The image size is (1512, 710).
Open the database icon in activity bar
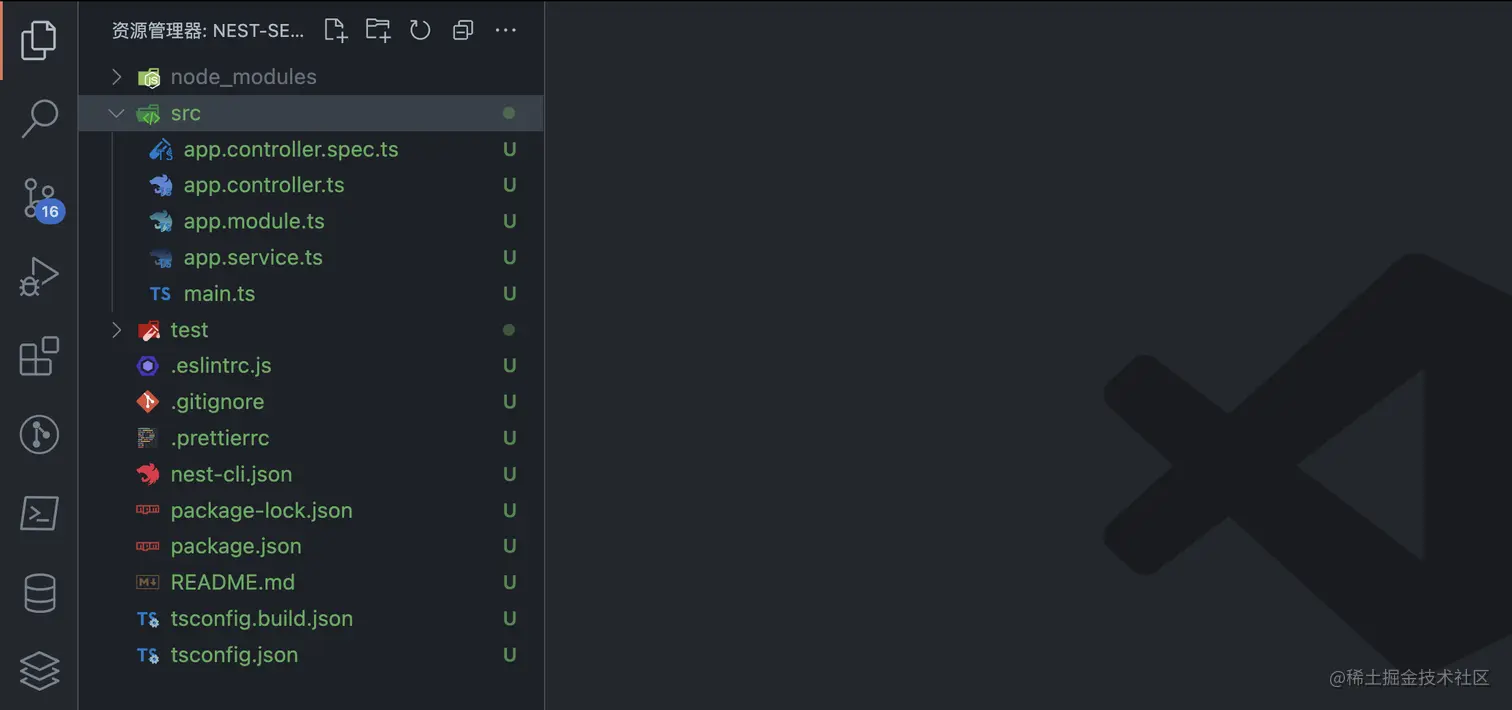point(39,593)
